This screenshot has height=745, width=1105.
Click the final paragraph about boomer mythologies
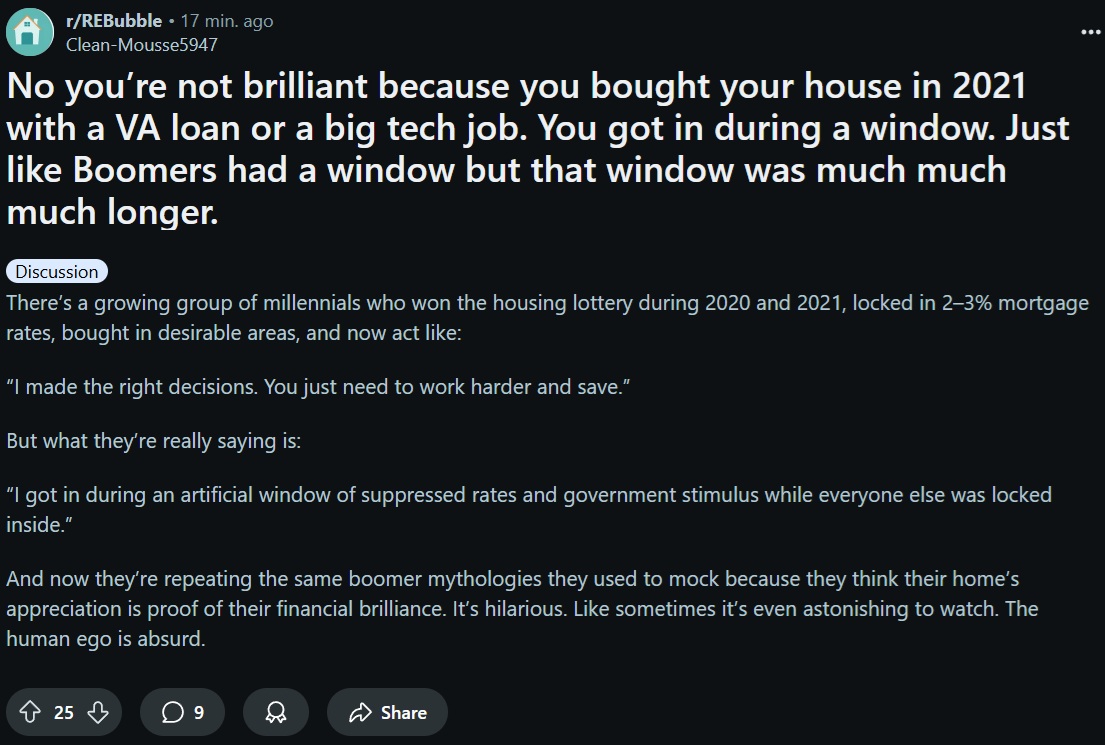(x=522, y=609)
